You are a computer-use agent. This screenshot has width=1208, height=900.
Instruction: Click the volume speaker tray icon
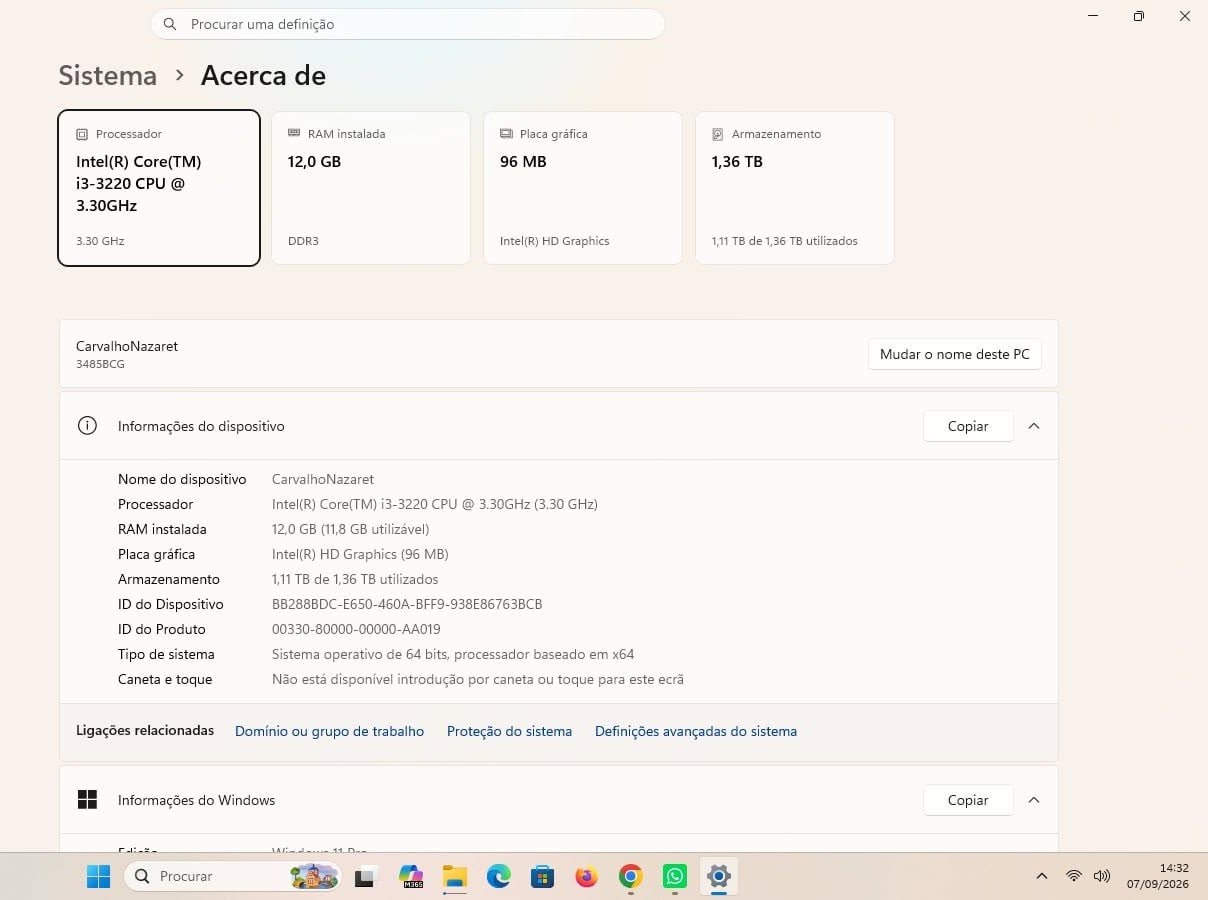pos(1102,876)
